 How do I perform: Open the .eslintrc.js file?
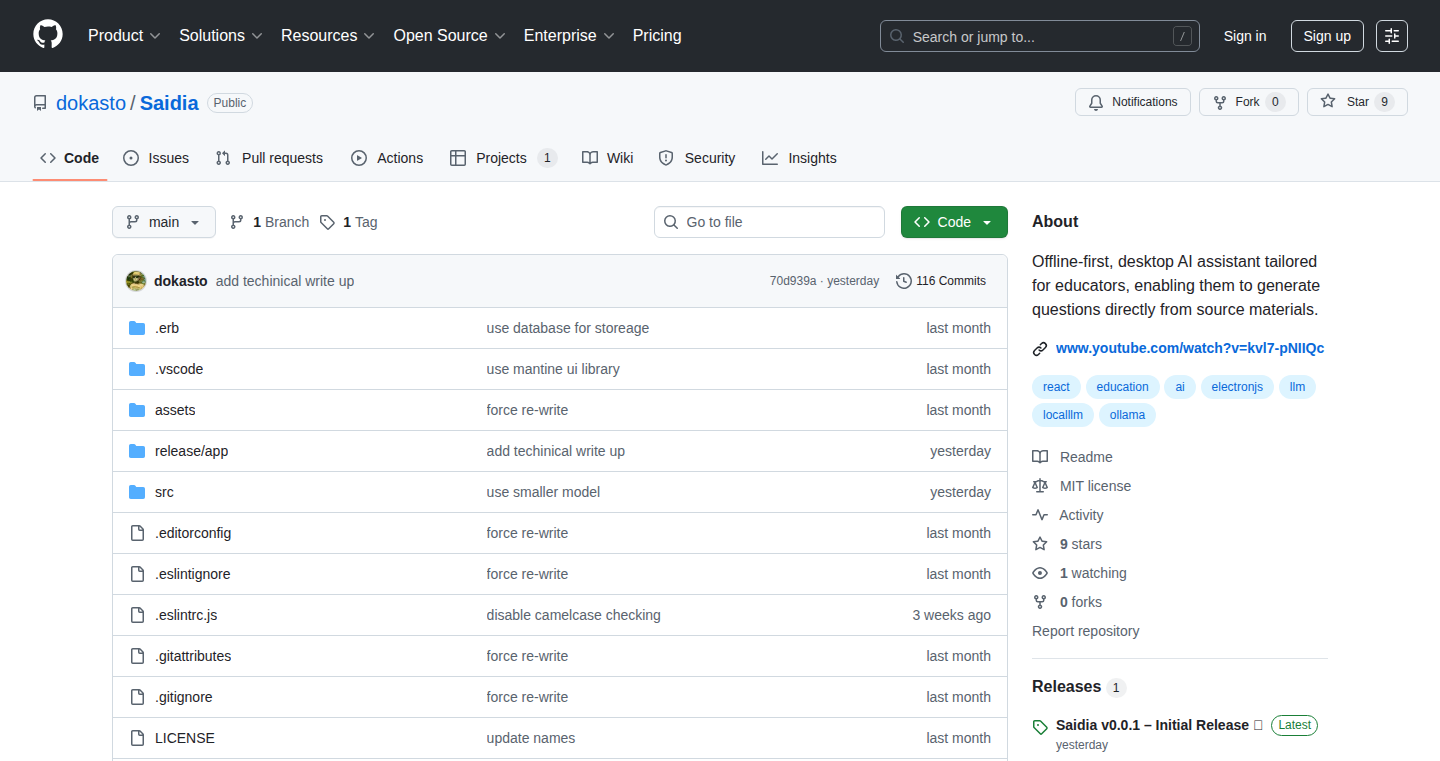click(186, 615)
